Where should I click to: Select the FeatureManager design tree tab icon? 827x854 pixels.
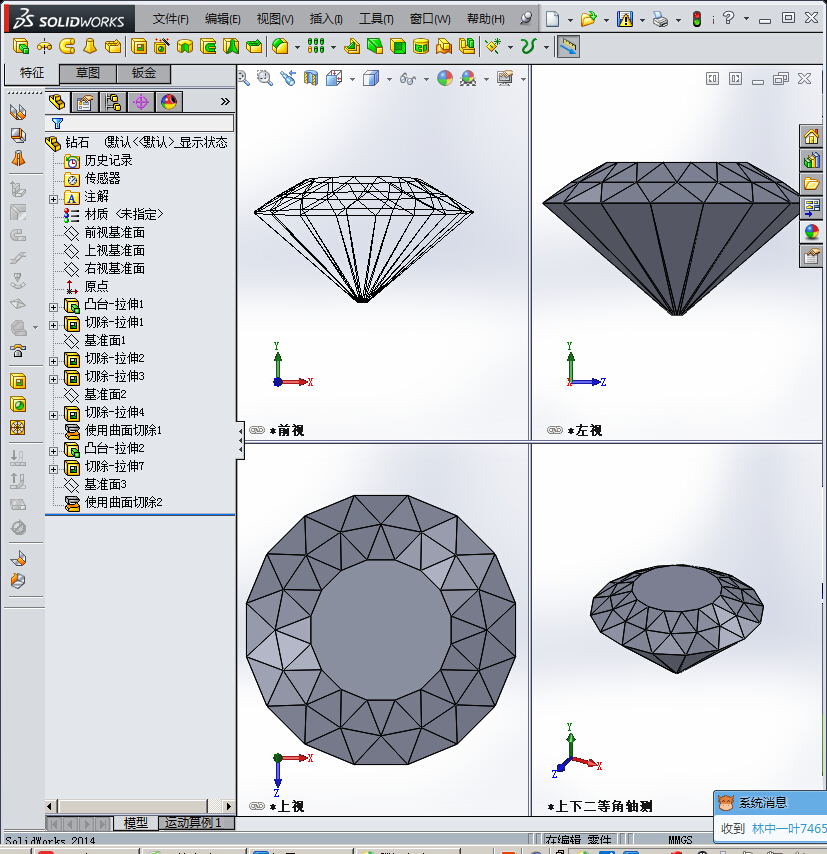[57, 102]
